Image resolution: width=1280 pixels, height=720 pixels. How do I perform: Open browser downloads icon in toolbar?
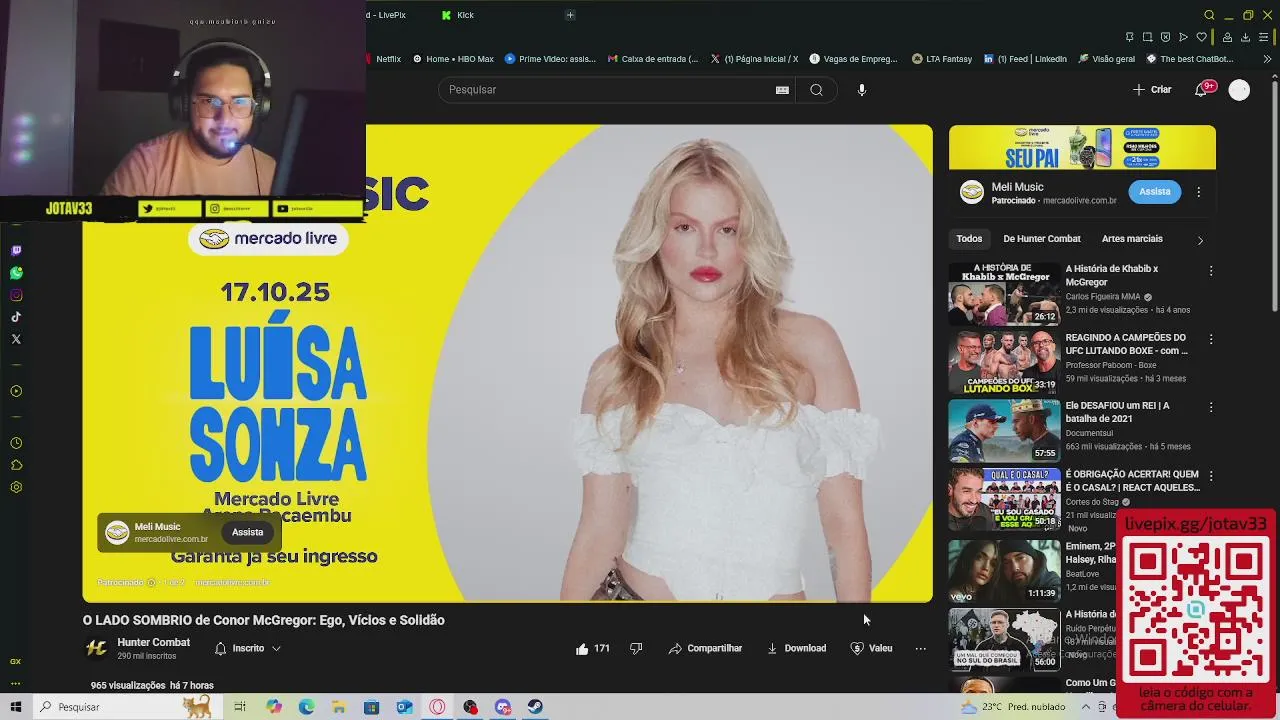[x=1245, y=37]
